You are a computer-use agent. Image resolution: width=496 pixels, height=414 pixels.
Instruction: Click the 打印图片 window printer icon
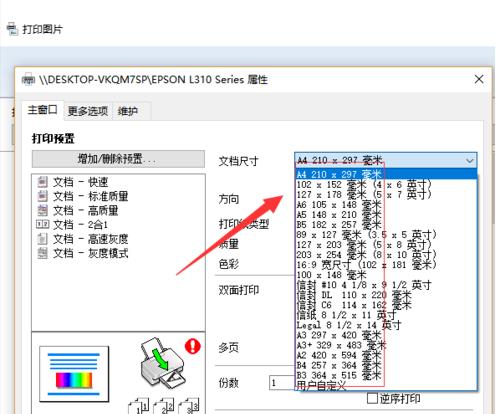pyautogui.click(x=12, y=29)
